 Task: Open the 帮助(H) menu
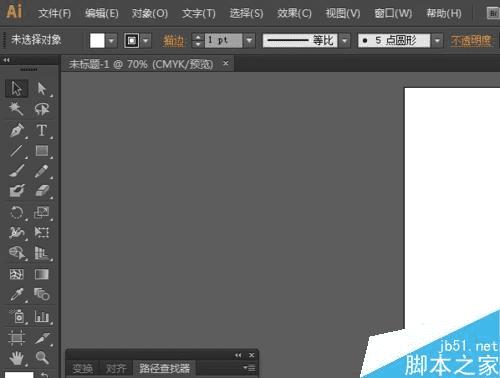[444, 13]
